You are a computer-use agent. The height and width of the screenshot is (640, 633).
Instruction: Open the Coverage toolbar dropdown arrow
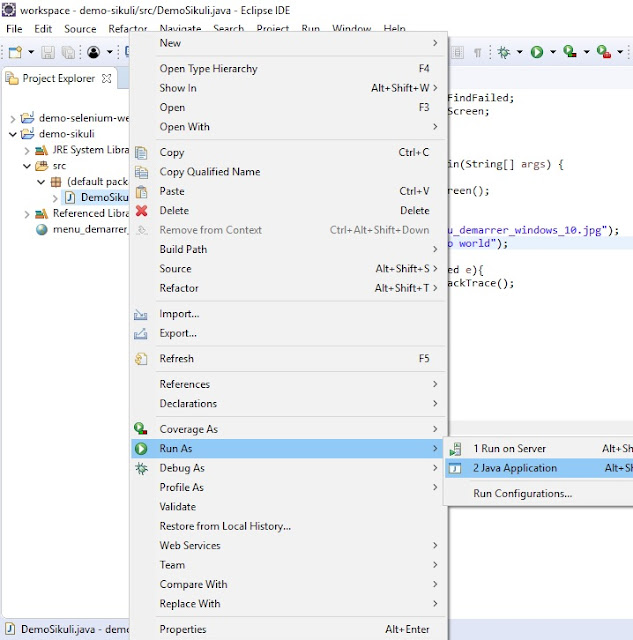point(586,52)
